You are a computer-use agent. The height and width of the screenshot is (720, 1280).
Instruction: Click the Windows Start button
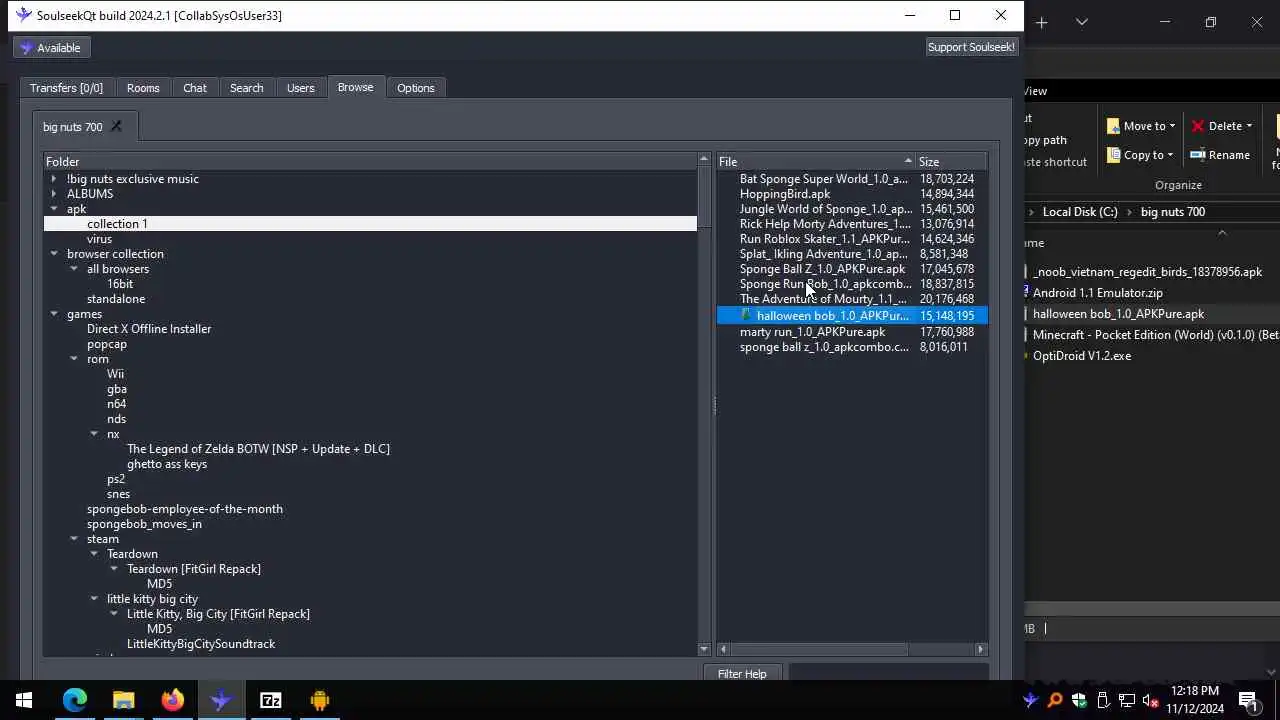(24, 700)
